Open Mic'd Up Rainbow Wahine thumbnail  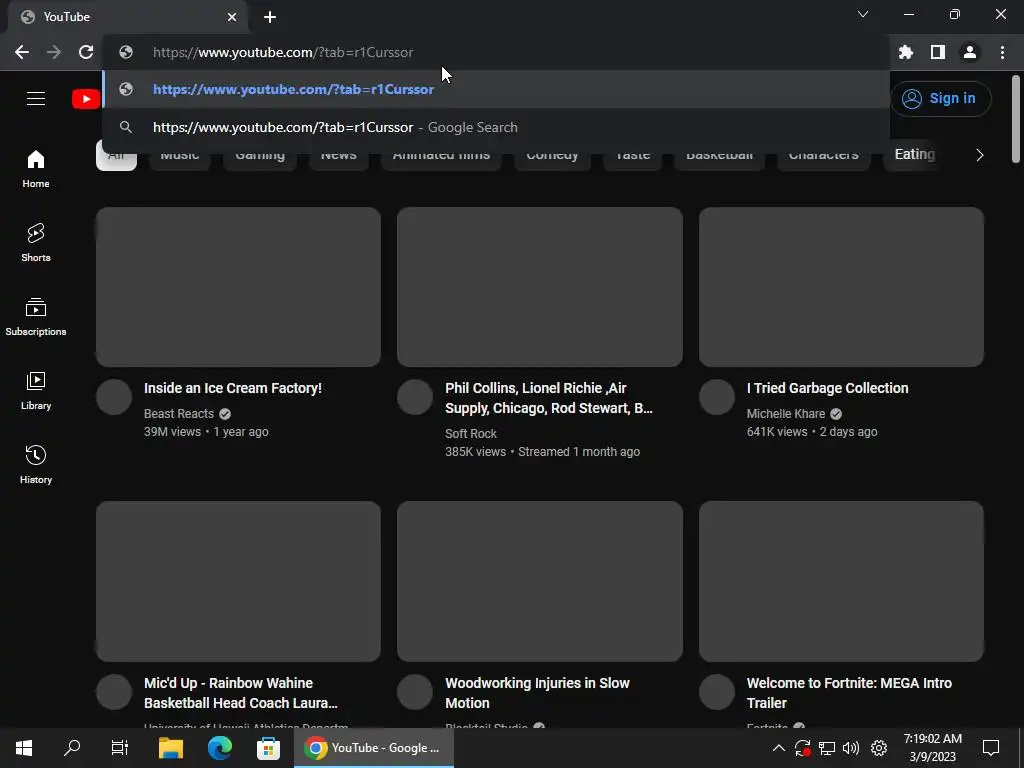[238, 581]
